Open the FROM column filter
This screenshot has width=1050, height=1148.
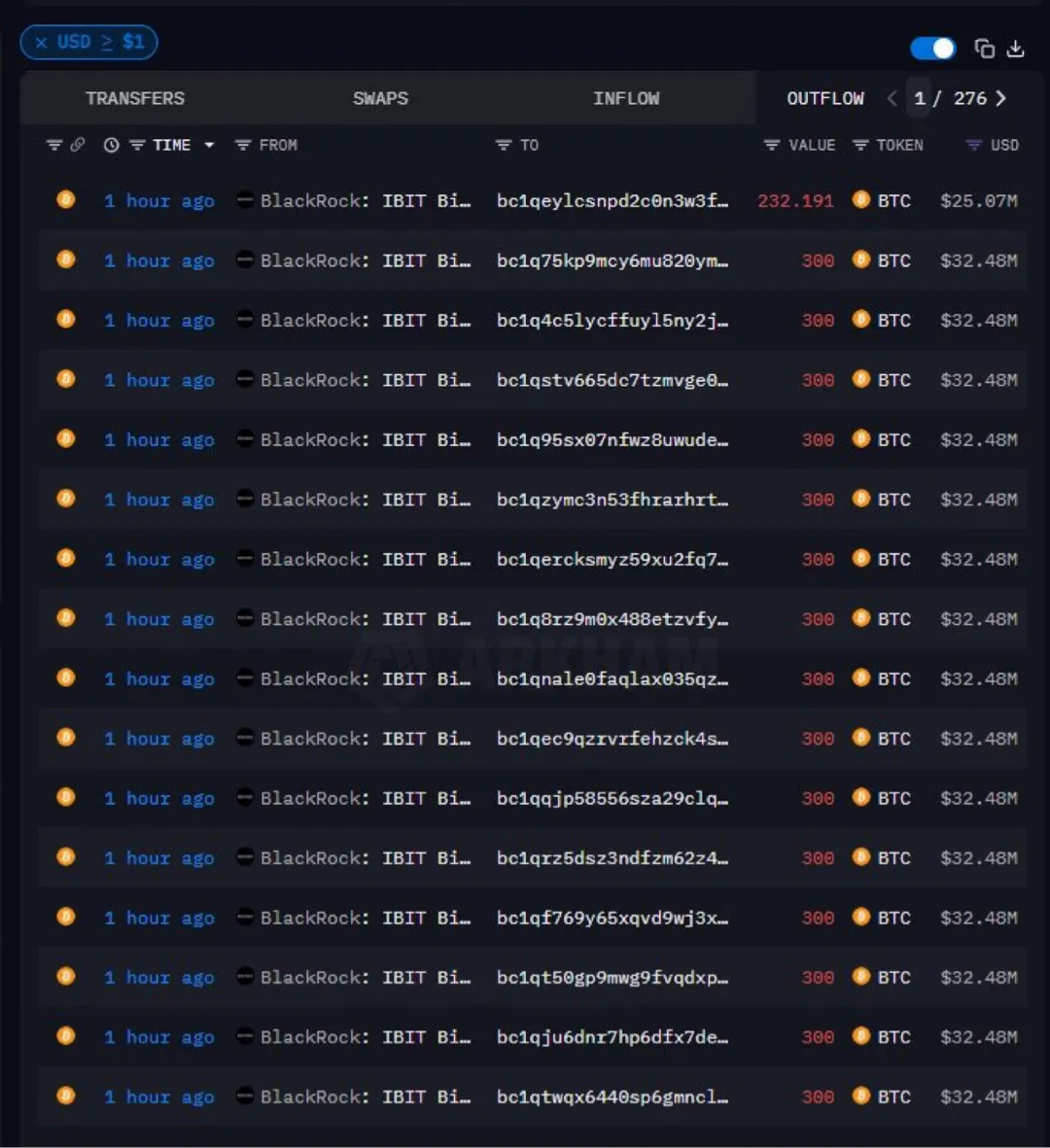coord(242,145)
